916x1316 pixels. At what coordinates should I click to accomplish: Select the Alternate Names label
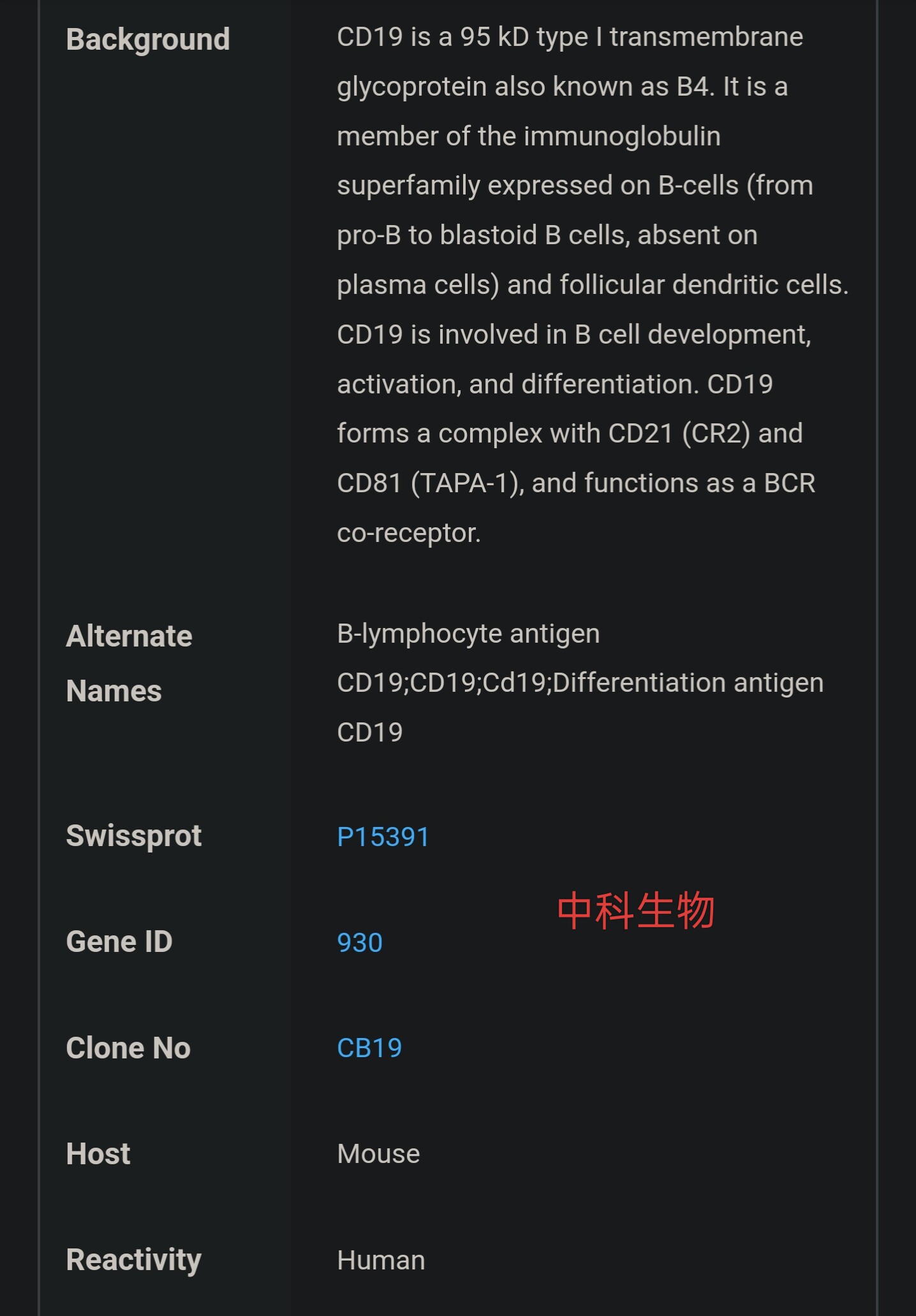[129, 663]
